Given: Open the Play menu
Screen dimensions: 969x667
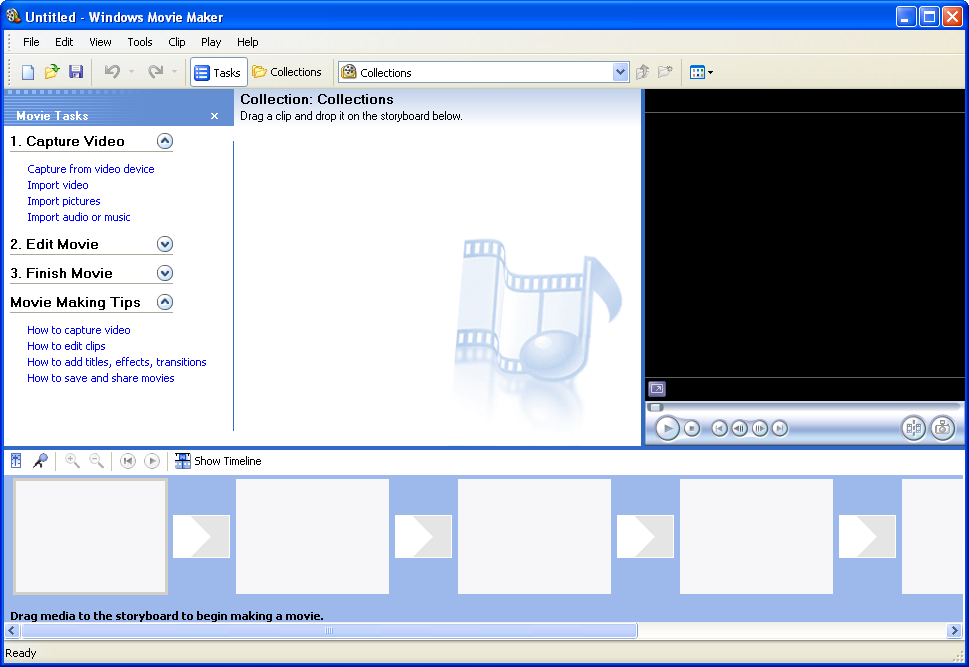Looking at the screenshot, I should click(x=211, y=42).
